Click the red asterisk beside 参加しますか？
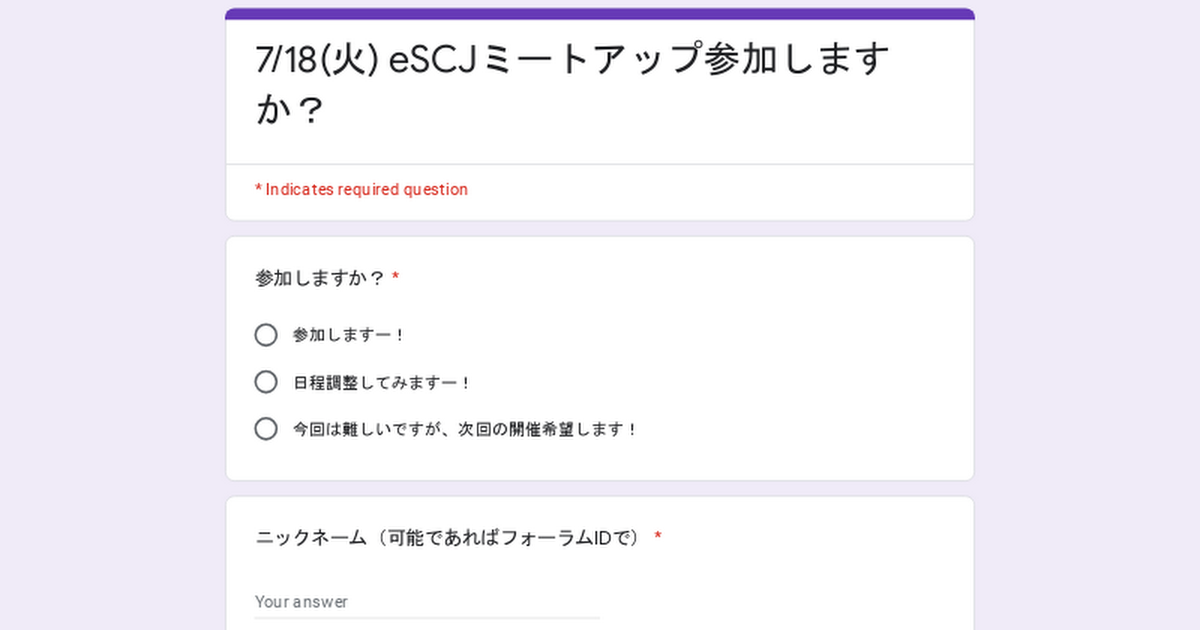Image resolution: width=1200 pixels, height=630 pixels. [396, 278]
